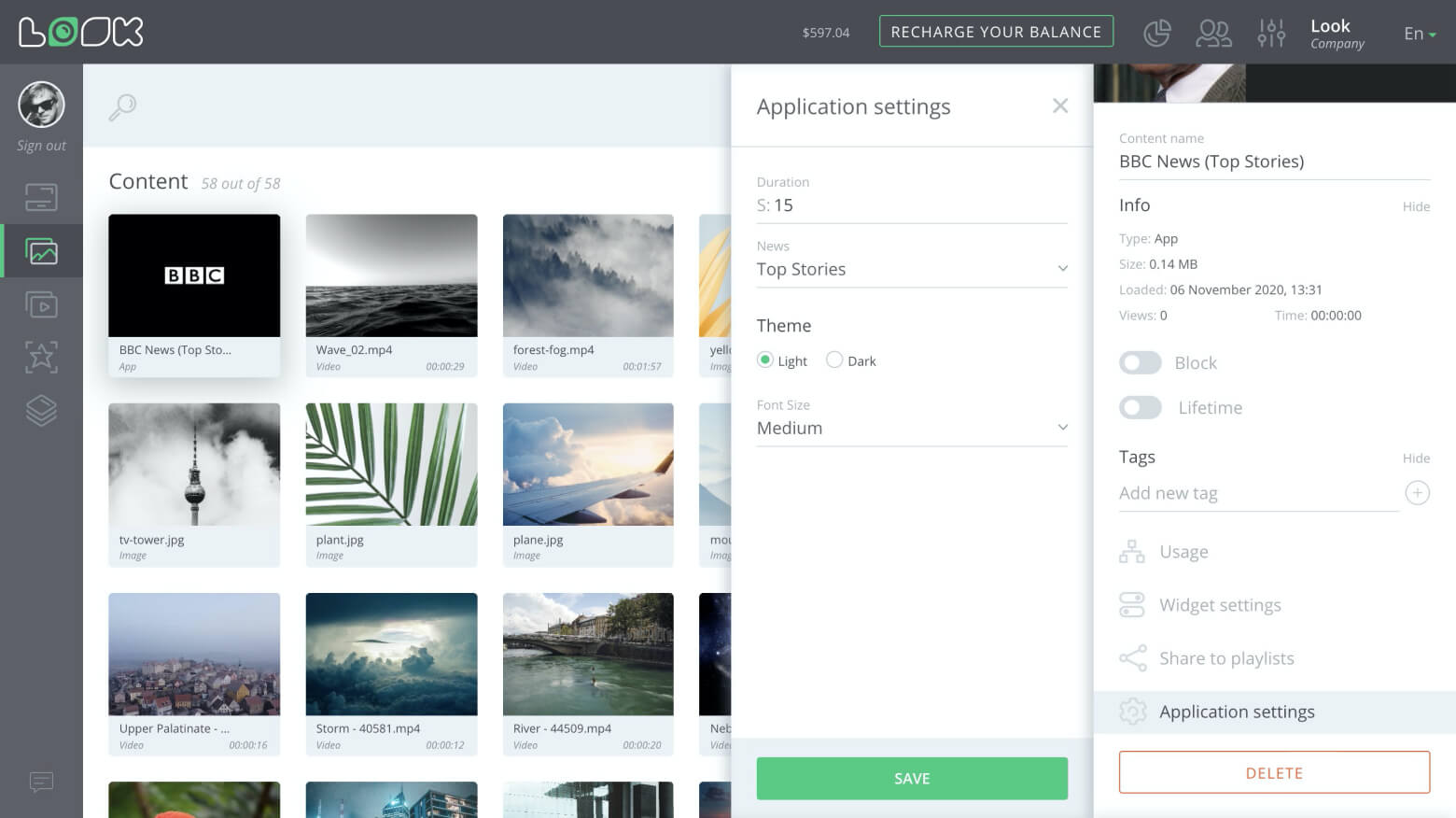
Task: Enable the Lifetime toggle
Action: [x=1141, y=408]
